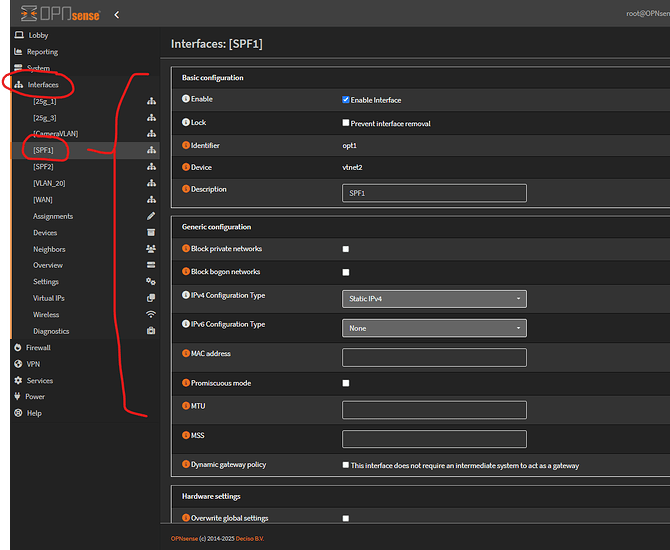Expand the Firewall menu section
Viewport: 670px width, 550px height.
click(x=38, y=348)
